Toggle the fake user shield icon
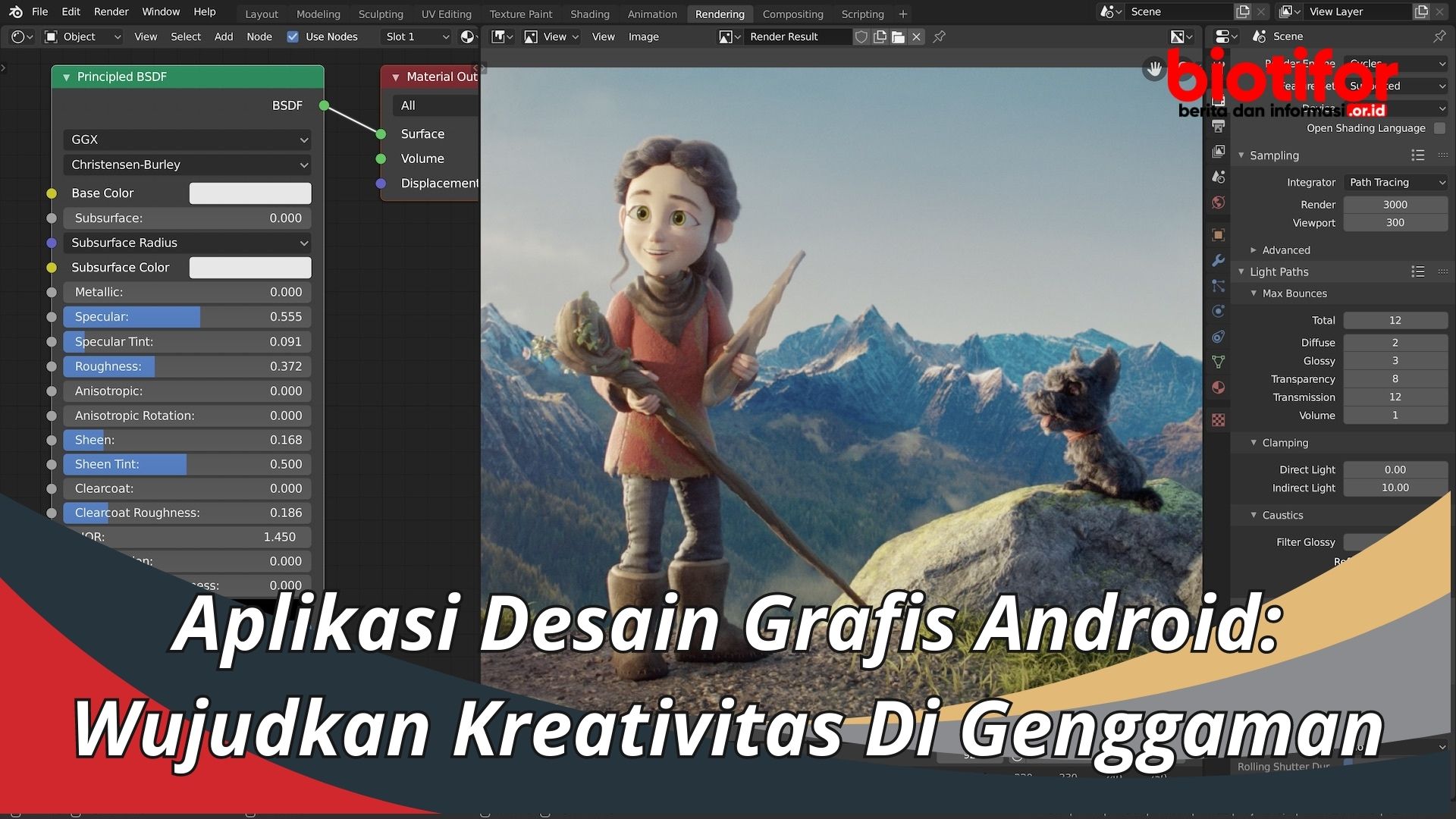This screenshot has height=819, width=1456. (861, 36)
